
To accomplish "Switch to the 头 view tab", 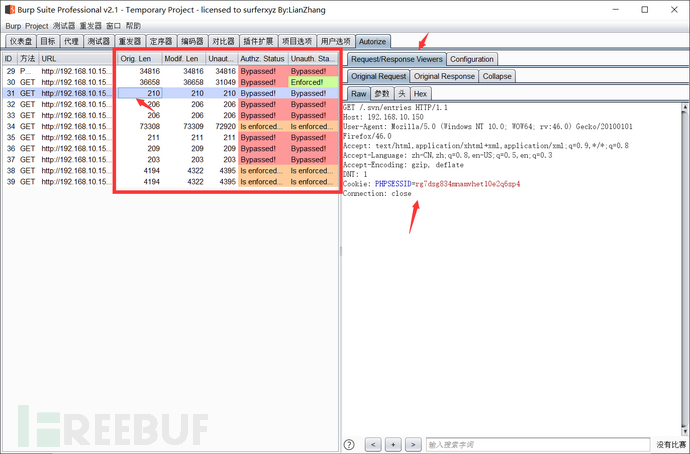I will coord(402,94).
